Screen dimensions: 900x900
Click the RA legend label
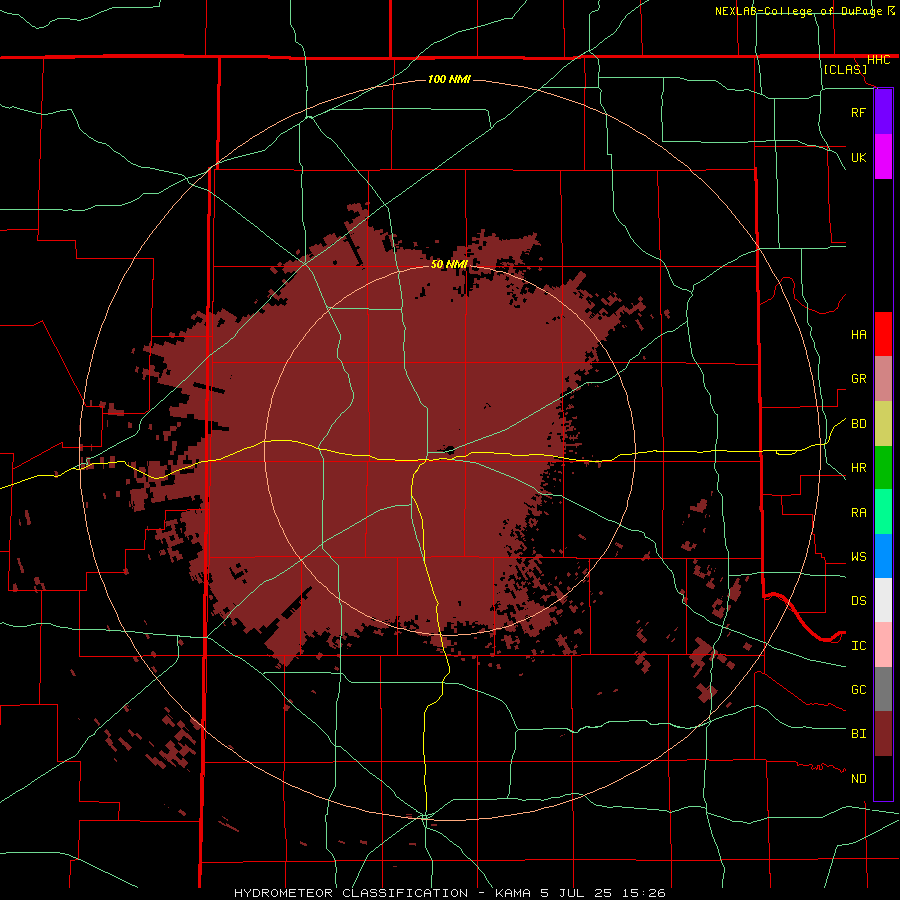point(859,513)
